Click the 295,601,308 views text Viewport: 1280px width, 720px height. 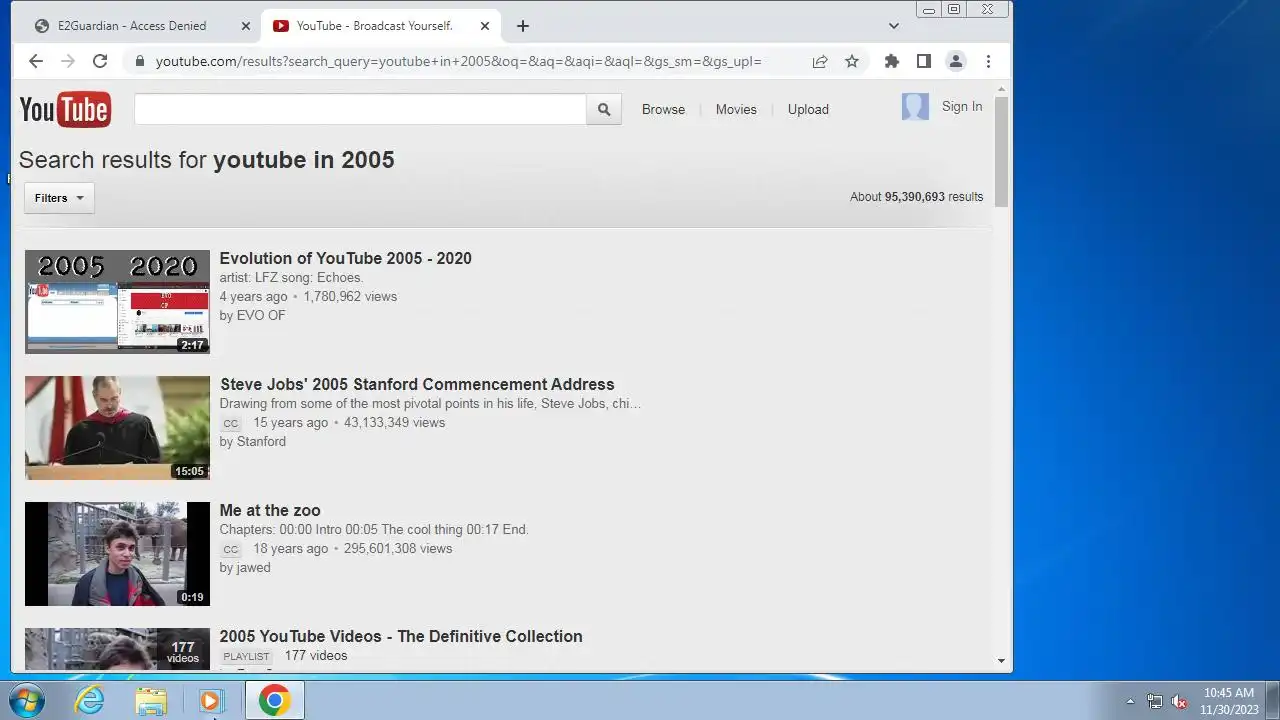[x=398, y=548]
